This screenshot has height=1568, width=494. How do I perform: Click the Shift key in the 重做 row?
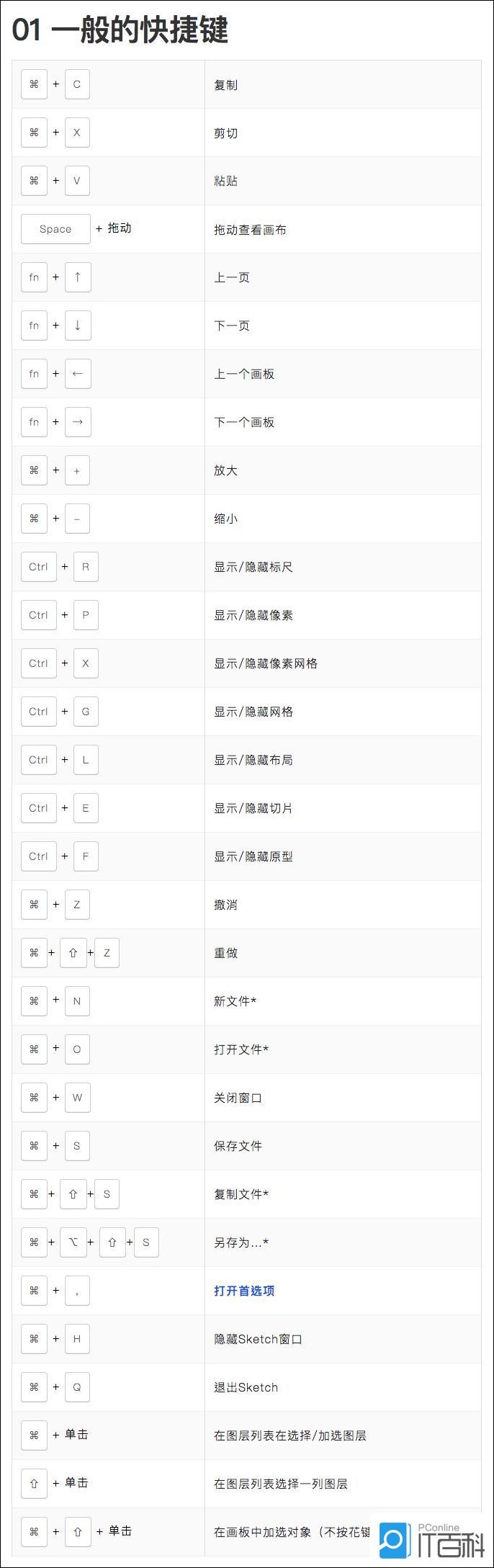[x=73, y=953]
